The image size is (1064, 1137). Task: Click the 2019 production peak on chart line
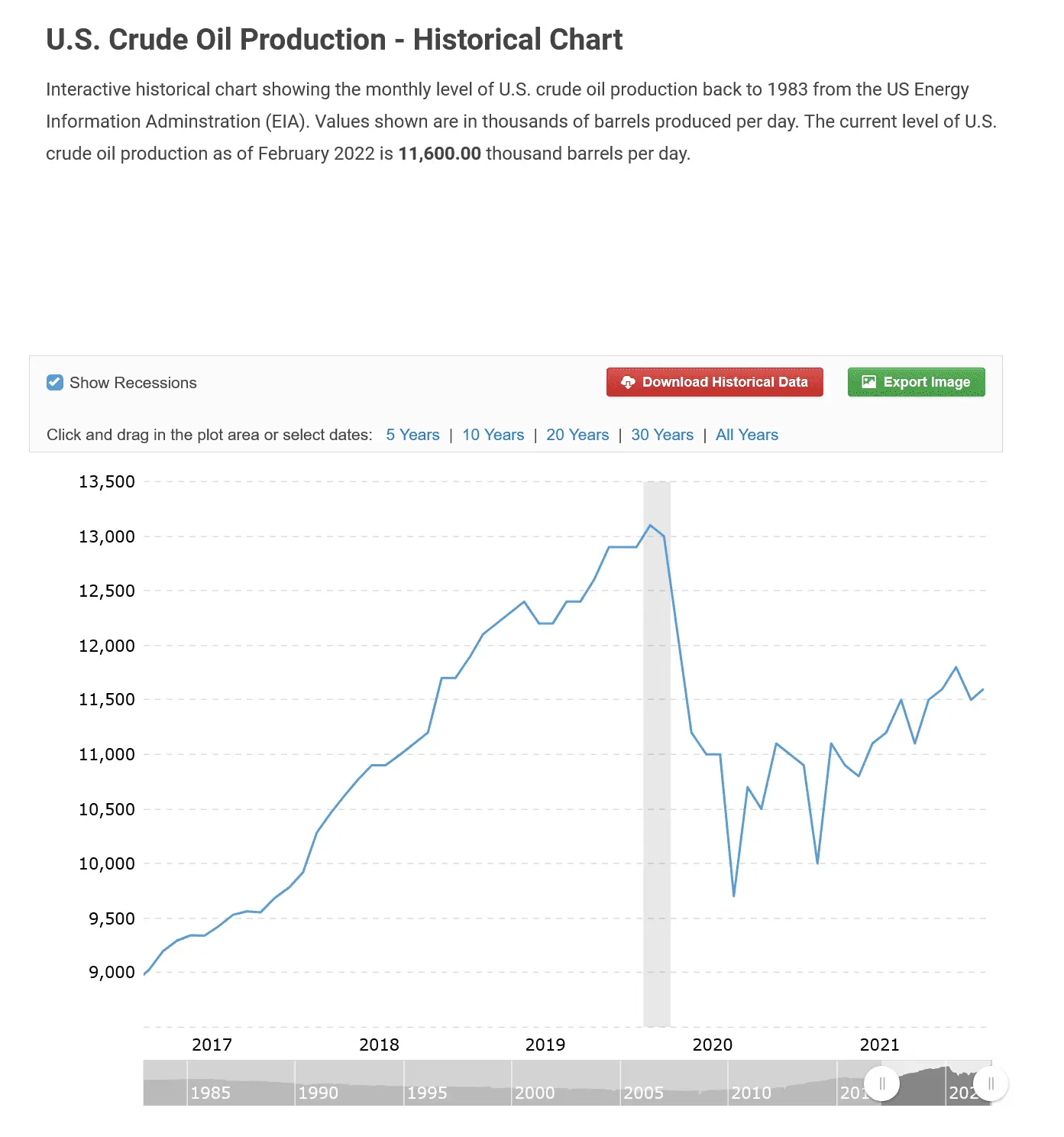pyautogui.click(x=650, y=526)
